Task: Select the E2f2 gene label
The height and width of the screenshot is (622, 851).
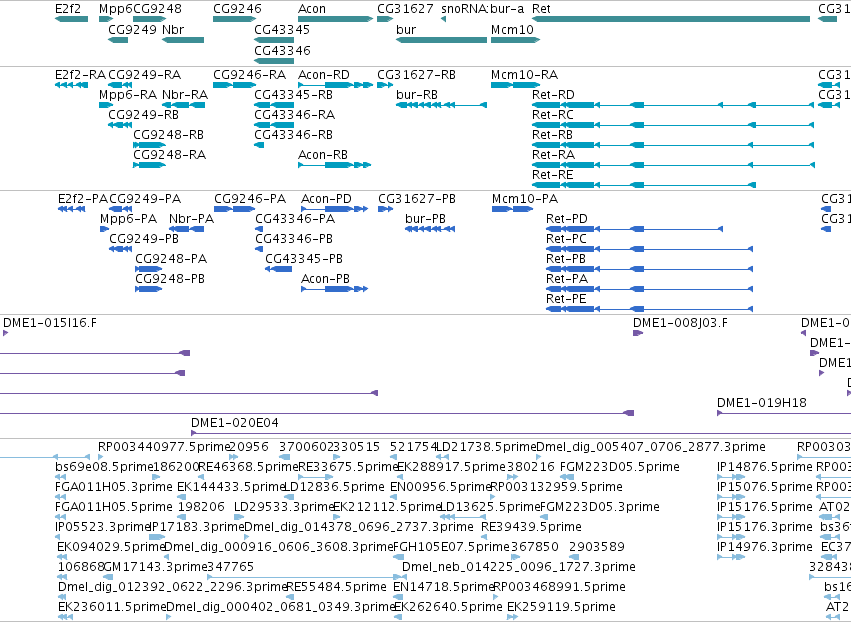Action: click(68, 9)
